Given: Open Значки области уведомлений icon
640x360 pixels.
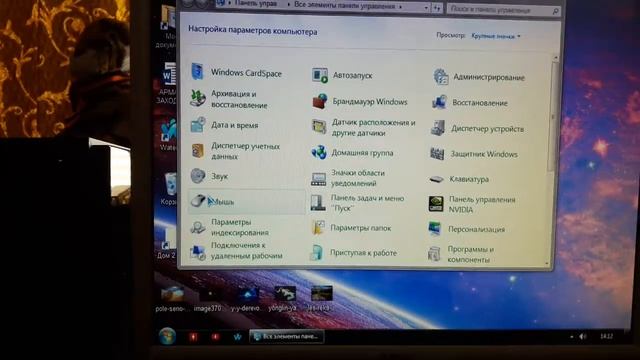Looking at the screenshot, I should coord(318,178).
